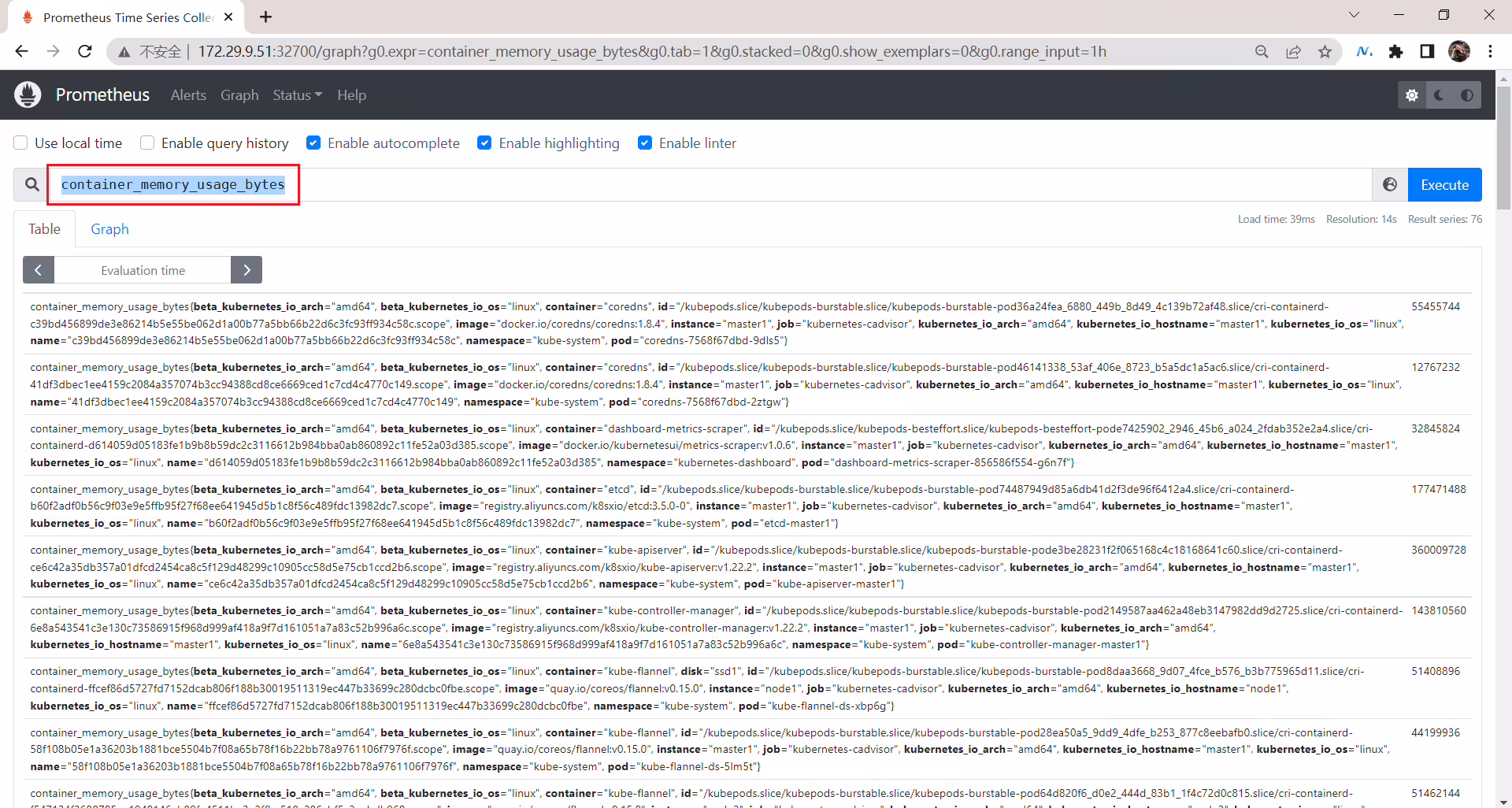This screenshot has width=1512, height=808.
Task: Click the Evaluation time field
Action: [143, 270]
